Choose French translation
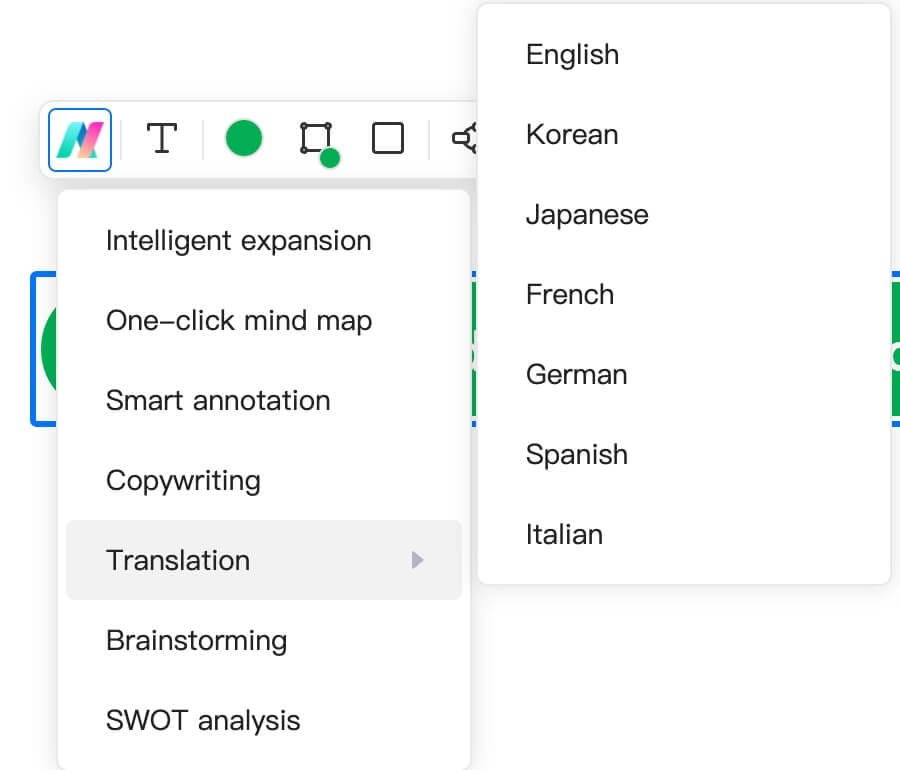900x770 pixels. click(570, 295)
